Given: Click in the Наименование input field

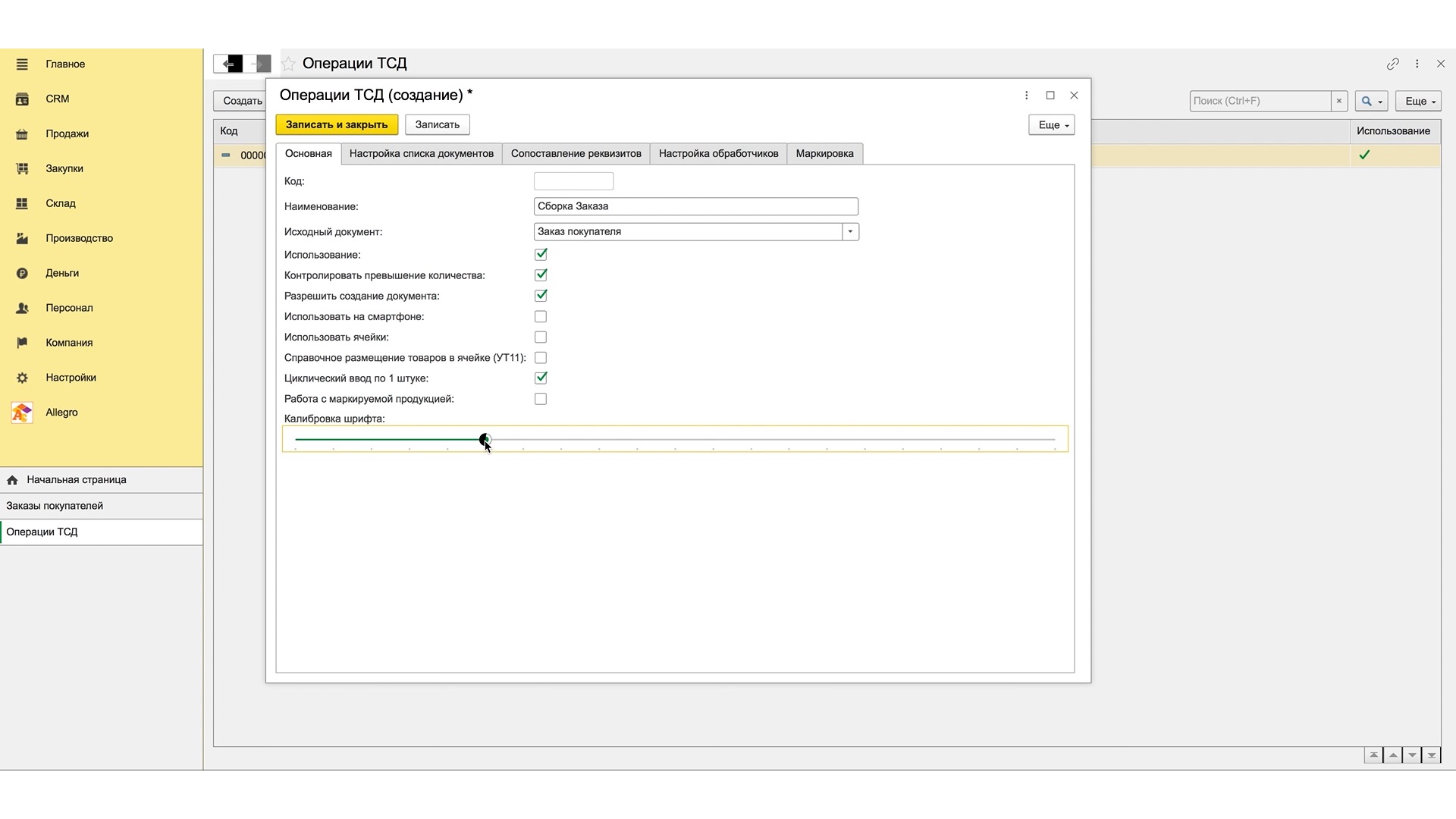Looking at the screenshot, I should click(x=696, y=206).
